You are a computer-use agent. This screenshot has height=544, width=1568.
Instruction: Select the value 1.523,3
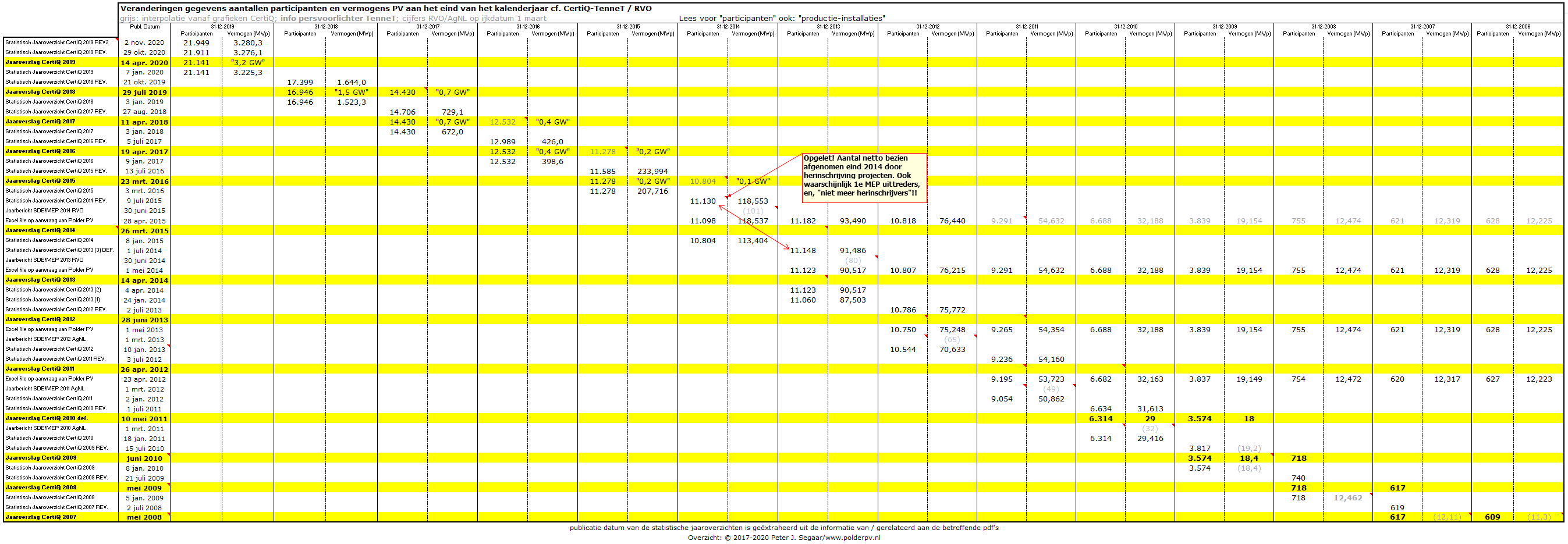tap(352, 102)
